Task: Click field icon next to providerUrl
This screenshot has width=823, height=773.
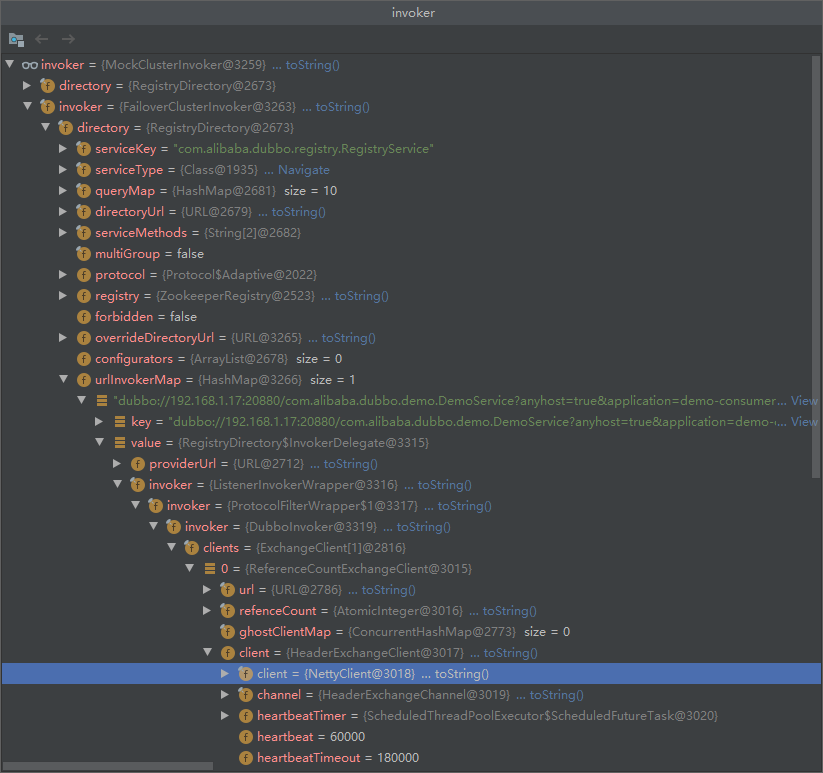Action: click(x=138, y=463)
